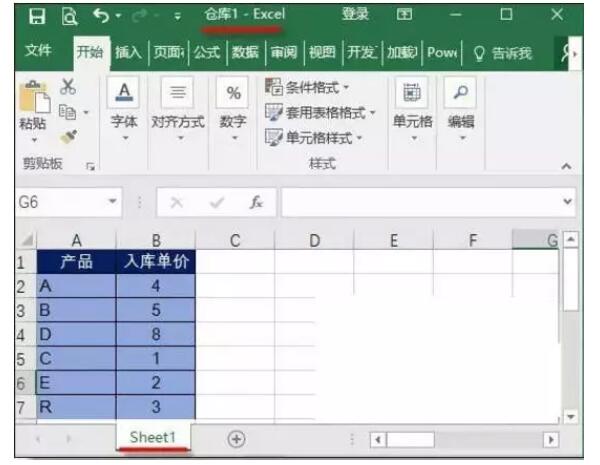Click the vertical scrollbar down arrow
The width and height of the screenshot is (600, 465).
click(x=571, y=416)
